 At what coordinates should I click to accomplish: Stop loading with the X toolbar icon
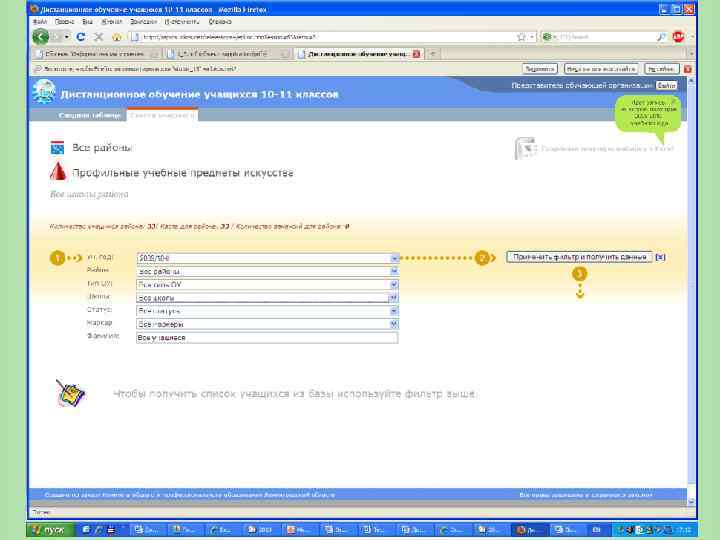tap(98, 37)
